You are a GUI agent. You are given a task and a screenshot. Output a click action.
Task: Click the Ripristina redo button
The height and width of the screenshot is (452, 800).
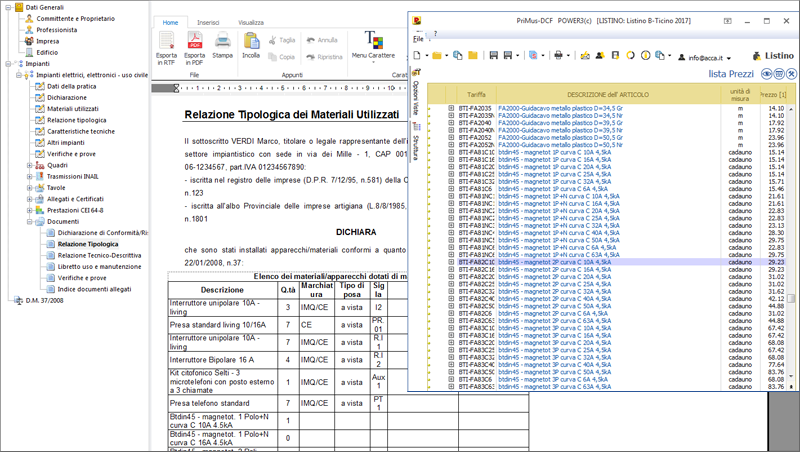[x=324, y=57]
